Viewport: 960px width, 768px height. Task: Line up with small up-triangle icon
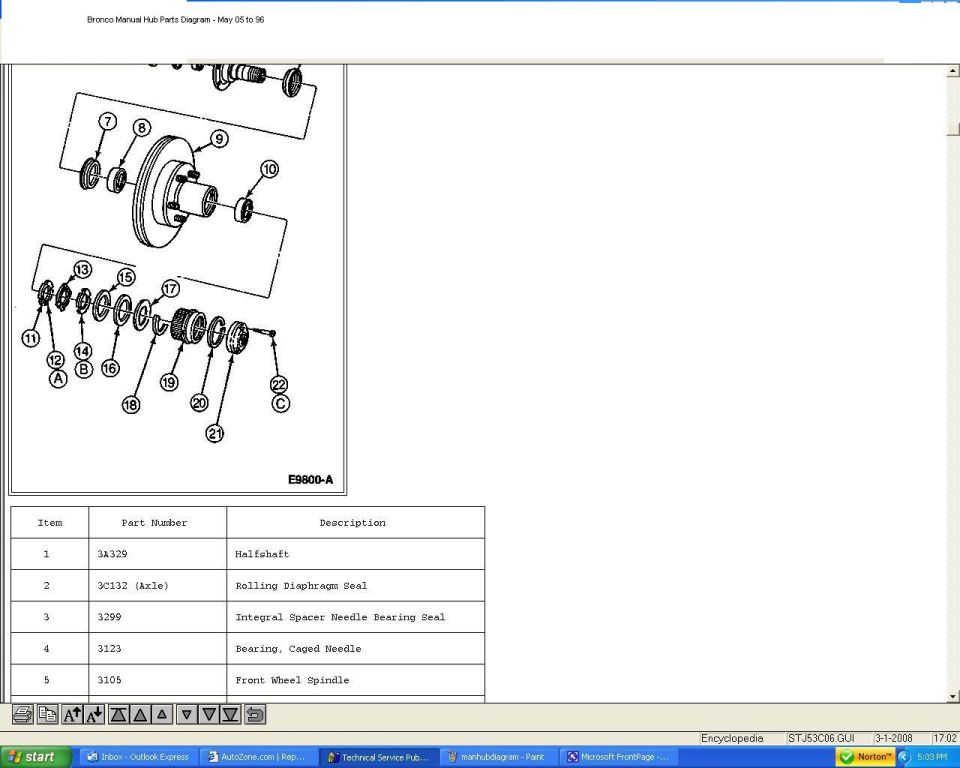click(x=162, y=715)
